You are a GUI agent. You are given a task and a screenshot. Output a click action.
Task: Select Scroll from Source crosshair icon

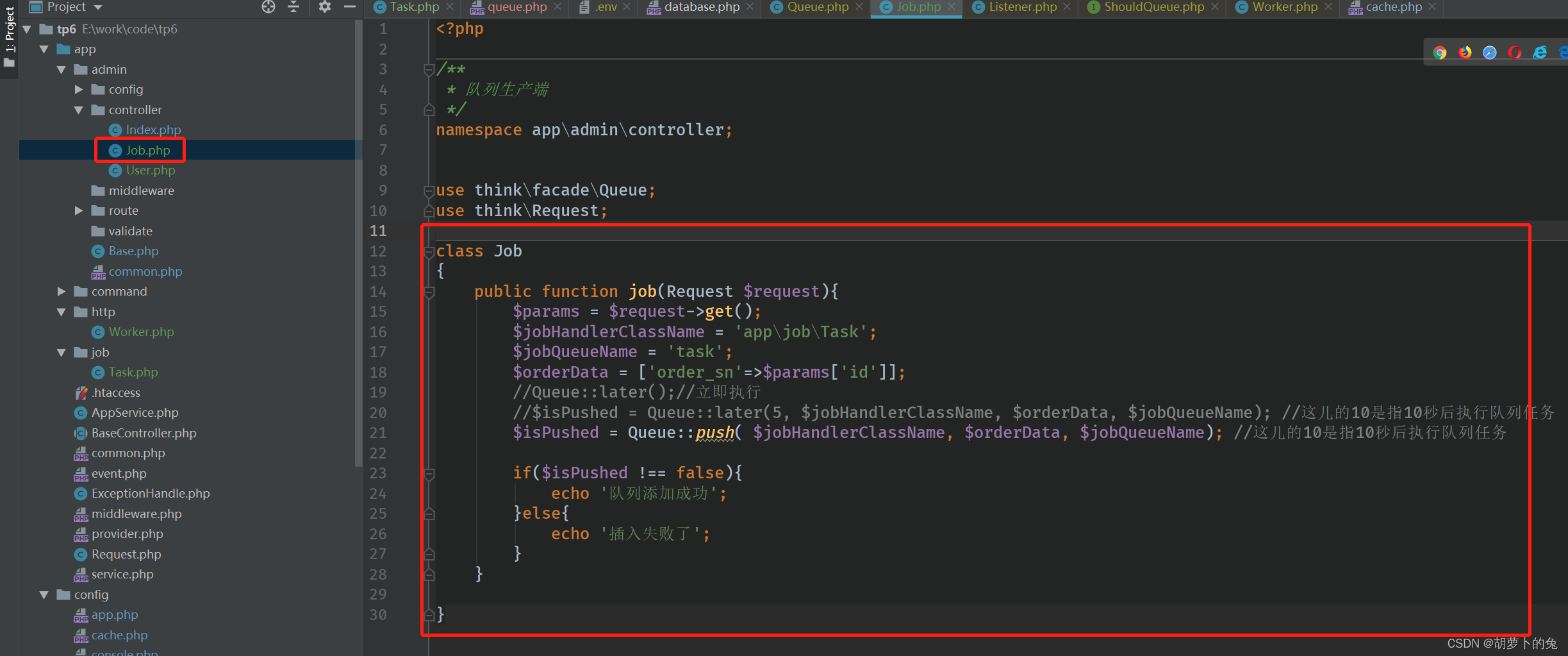coord(268,7)
